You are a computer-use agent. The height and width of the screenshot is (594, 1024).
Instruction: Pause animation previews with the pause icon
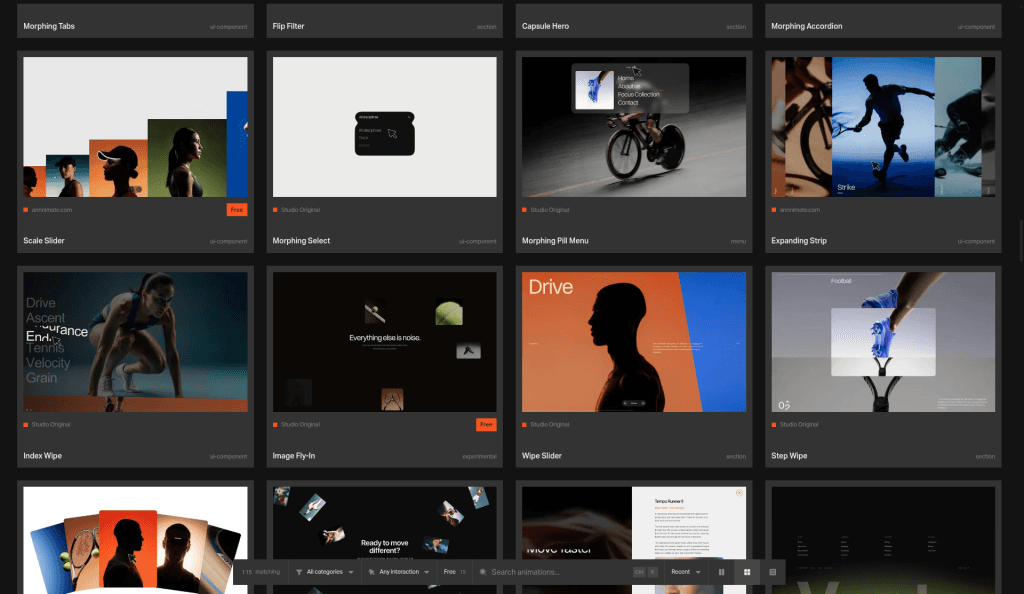tap(722, 572)
